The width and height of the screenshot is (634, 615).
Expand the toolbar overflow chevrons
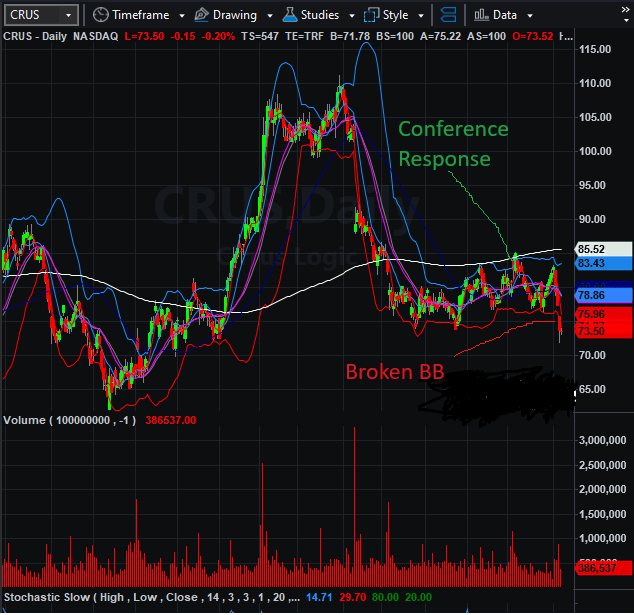(x=625, y=15)
